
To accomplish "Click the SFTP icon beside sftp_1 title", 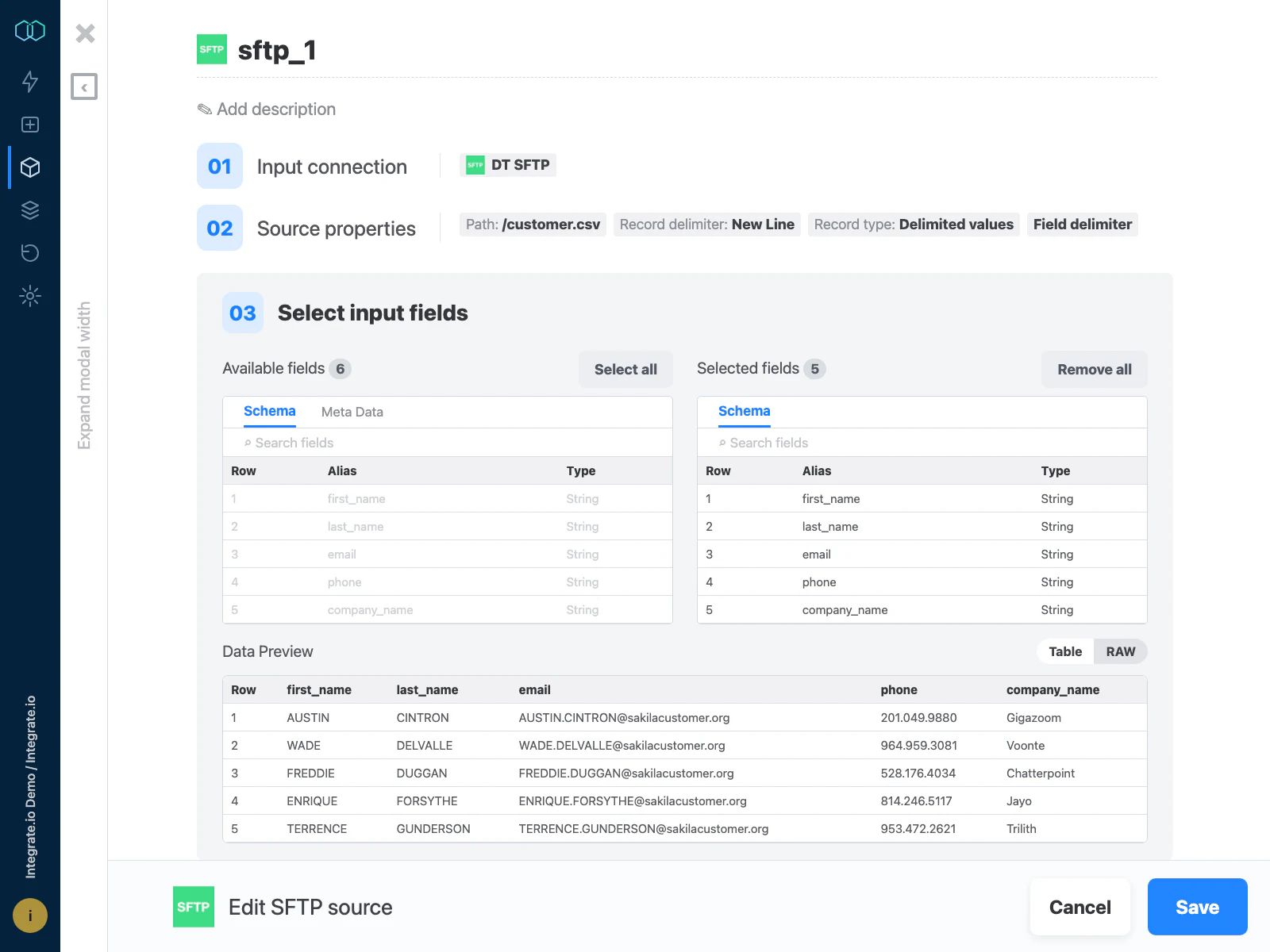I will [212, 49].
